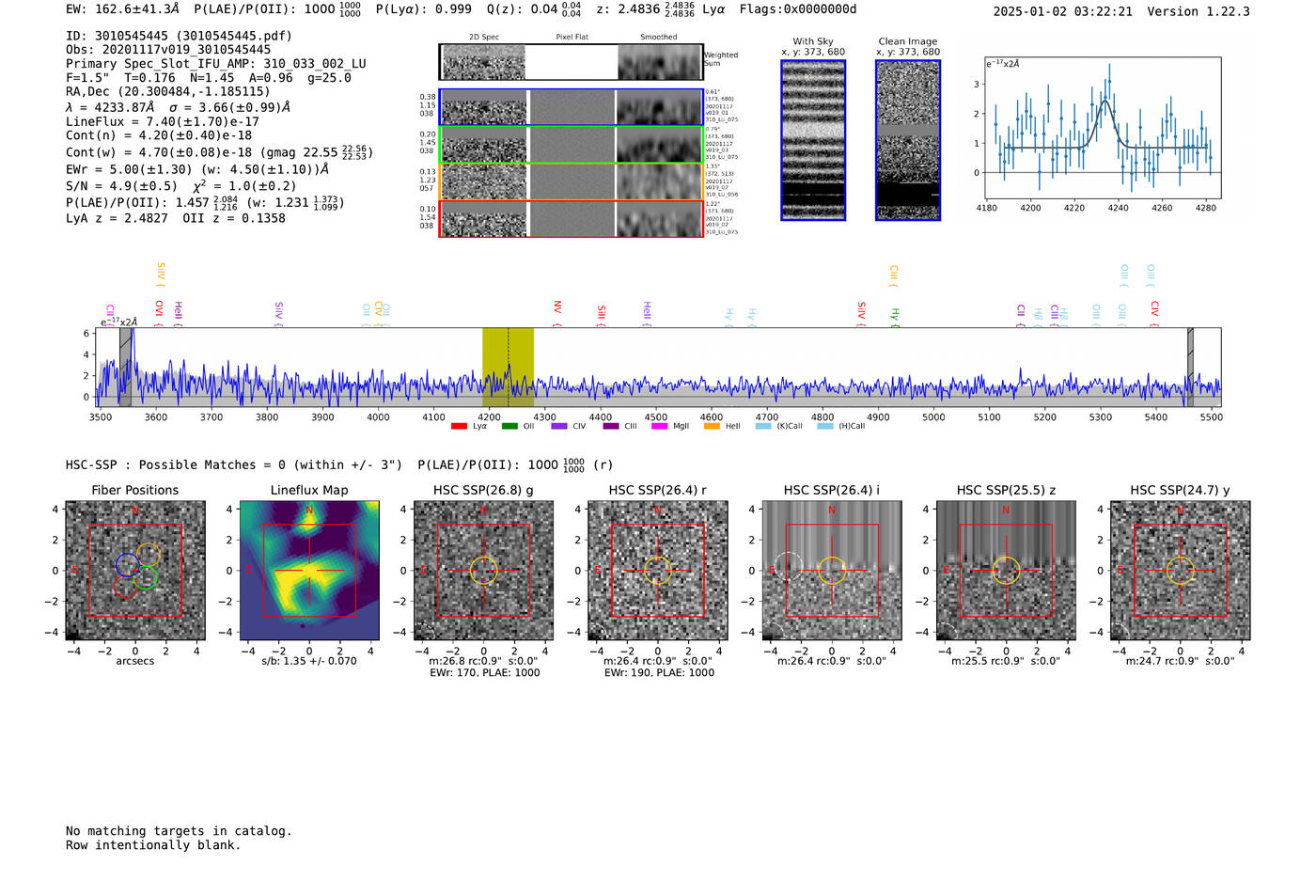The height and width of the screenshot is (896, 1316).
Task: Click the blue fiber circle in Fiber Positions
Action: (128, 564)
